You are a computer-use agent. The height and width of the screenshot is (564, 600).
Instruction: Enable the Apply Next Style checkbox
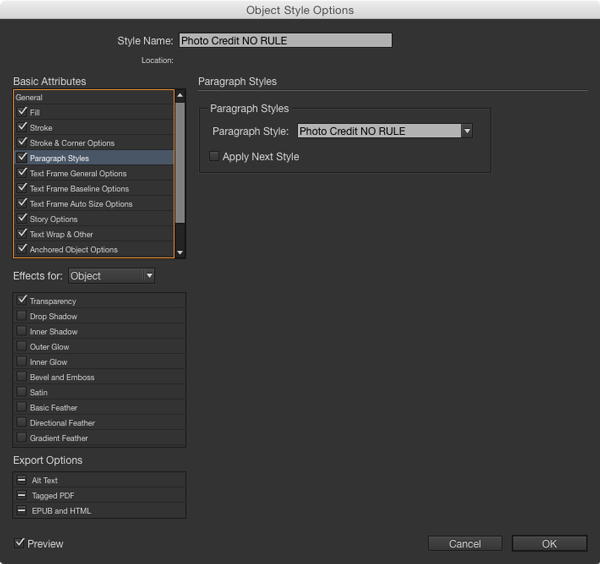[x=214, y=156]
